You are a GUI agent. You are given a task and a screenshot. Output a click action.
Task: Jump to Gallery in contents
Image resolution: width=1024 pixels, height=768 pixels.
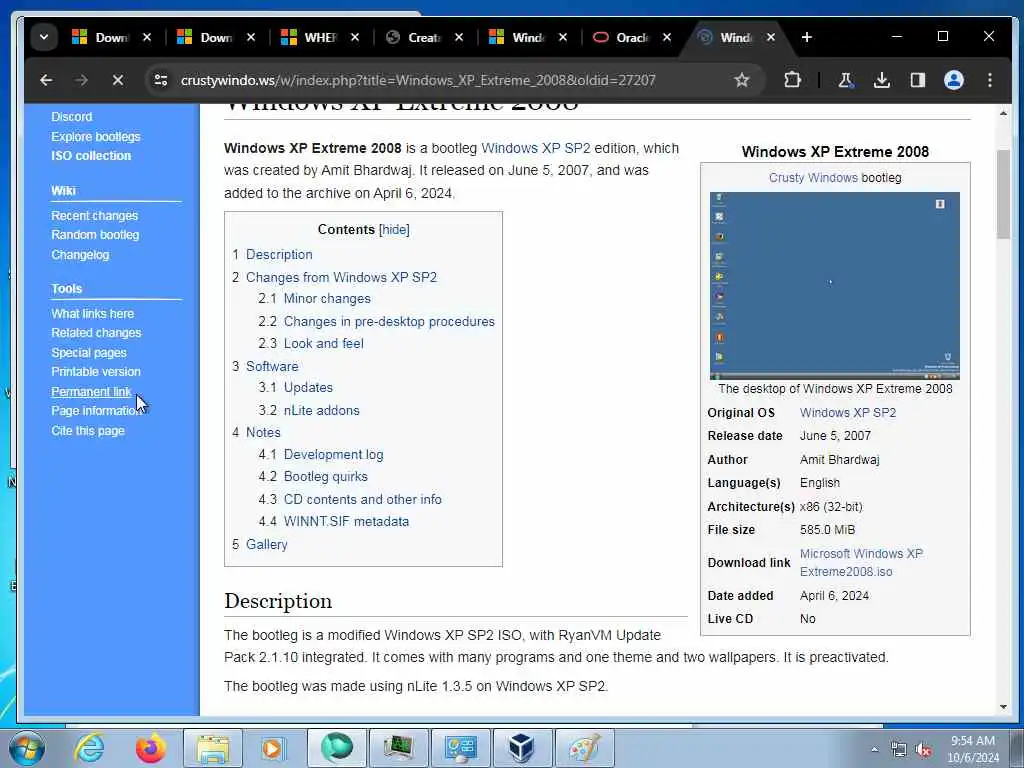point(266,545)
